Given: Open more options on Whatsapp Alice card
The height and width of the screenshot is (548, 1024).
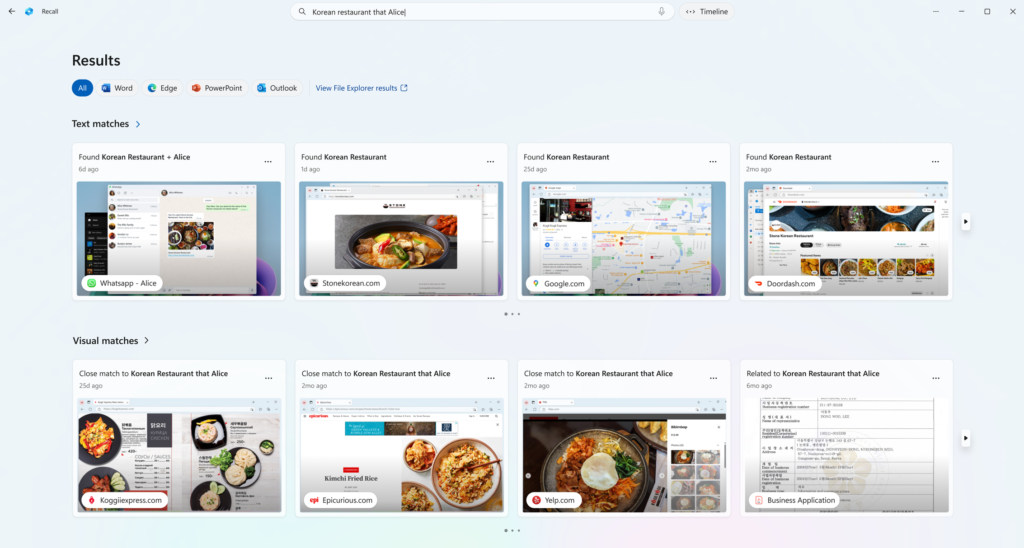Looking at the screenshot, I should click(x=268, y=161).
